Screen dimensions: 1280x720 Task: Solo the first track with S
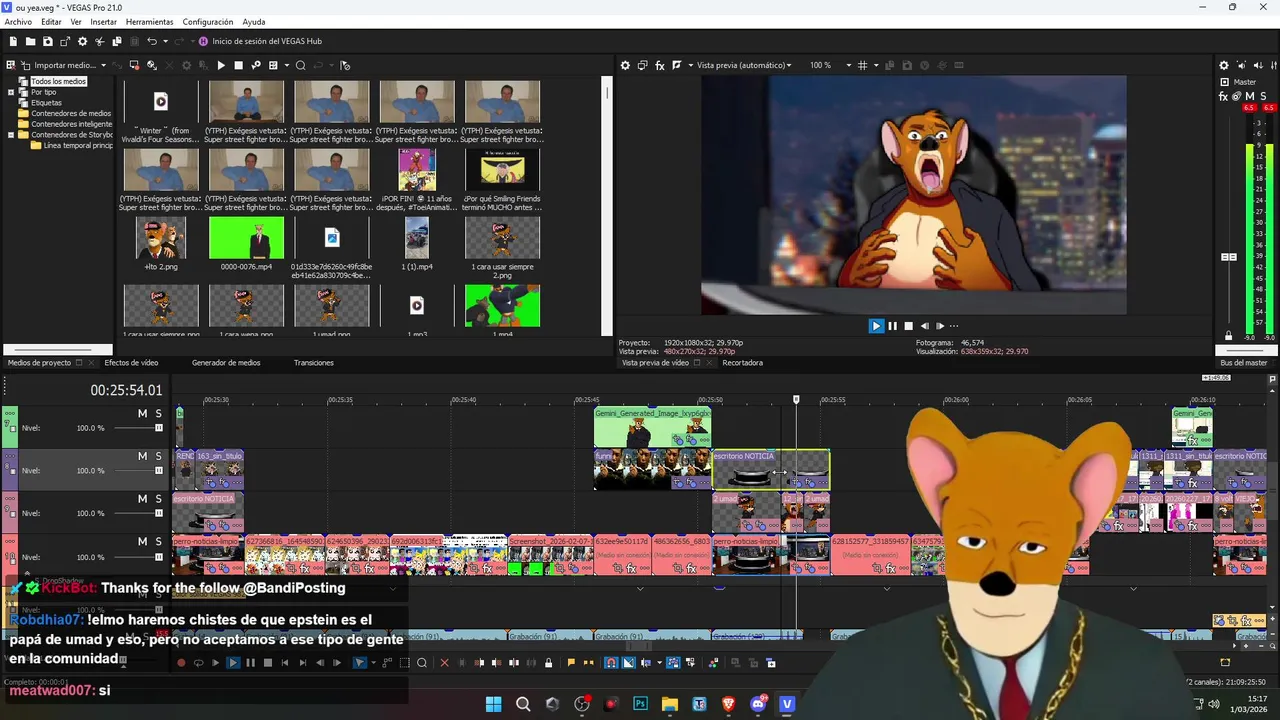pyautogui.click(x=158, y=413)
